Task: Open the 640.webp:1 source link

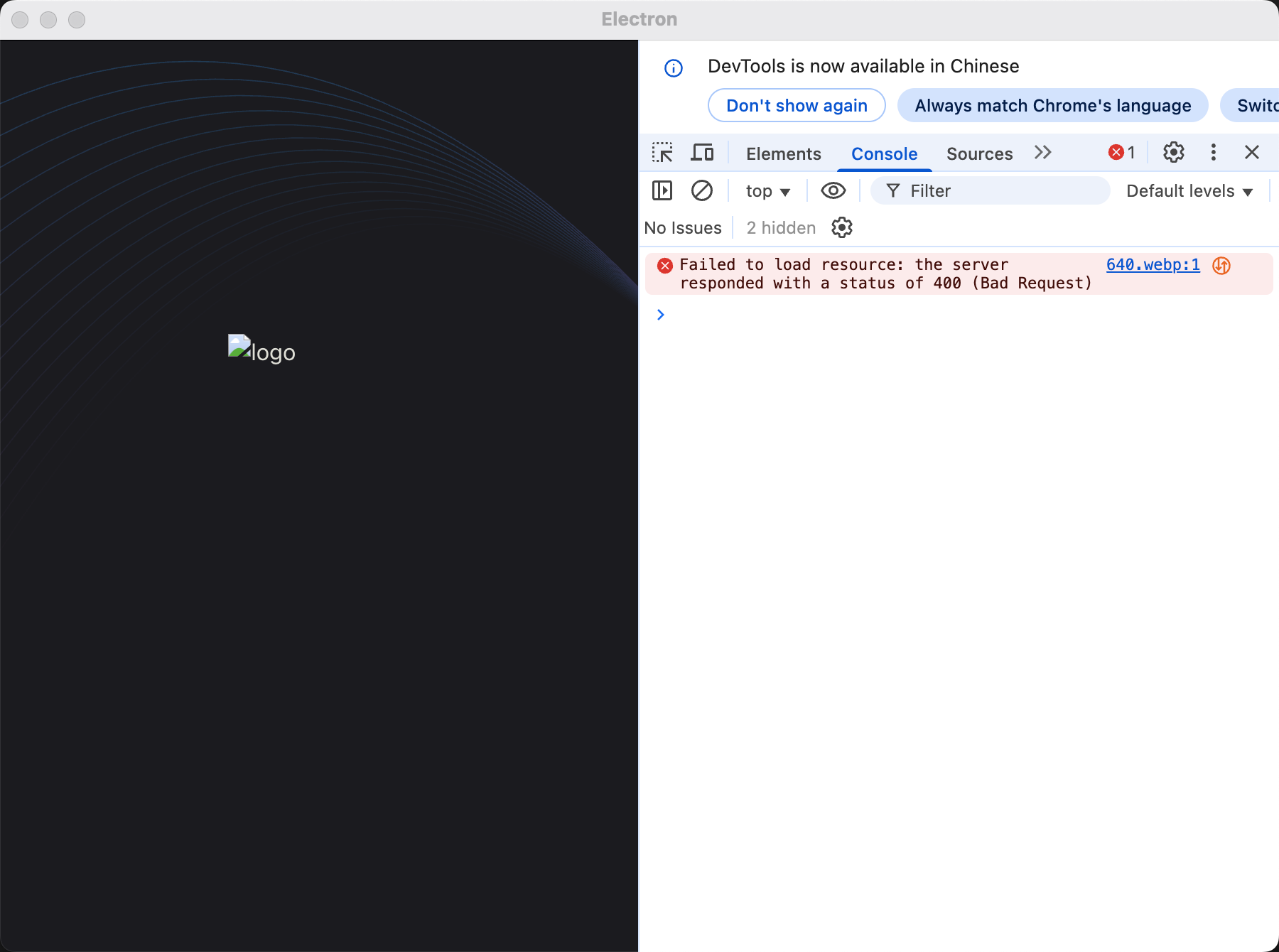Action: pos(1153,265)
